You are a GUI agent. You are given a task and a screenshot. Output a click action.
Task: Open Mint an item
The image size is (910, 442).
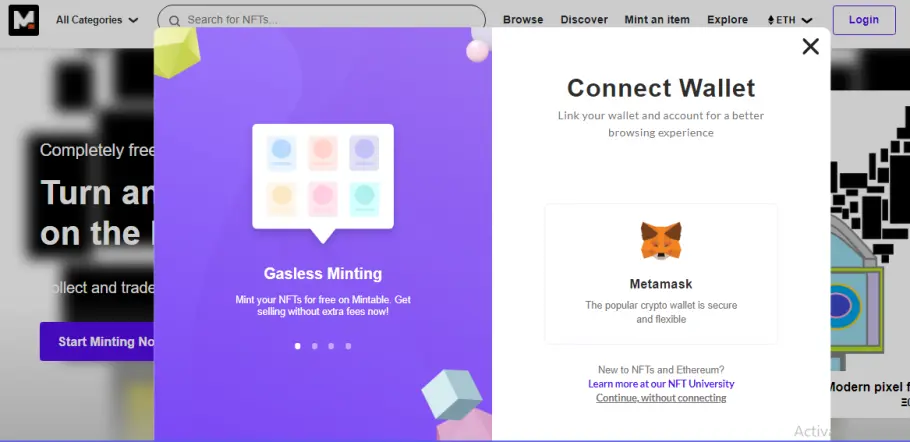[x=657, y=20]
